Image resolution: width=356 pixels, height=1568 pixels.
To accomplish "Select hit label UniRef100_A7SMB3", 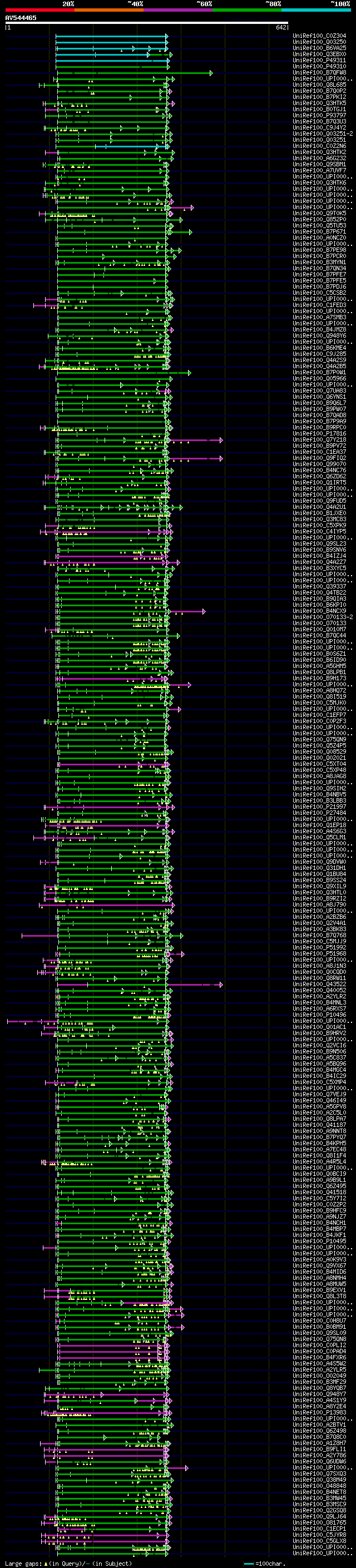I will point(319,317).
